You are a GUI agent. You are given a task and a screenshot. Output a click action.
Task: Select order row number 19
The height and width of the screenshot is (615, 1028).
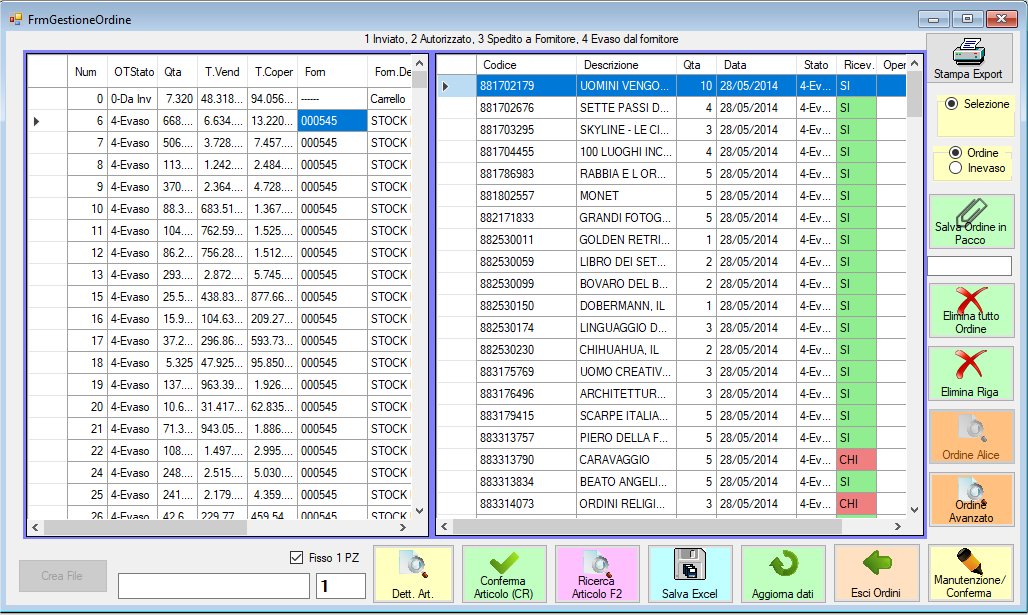coord(220,384)
